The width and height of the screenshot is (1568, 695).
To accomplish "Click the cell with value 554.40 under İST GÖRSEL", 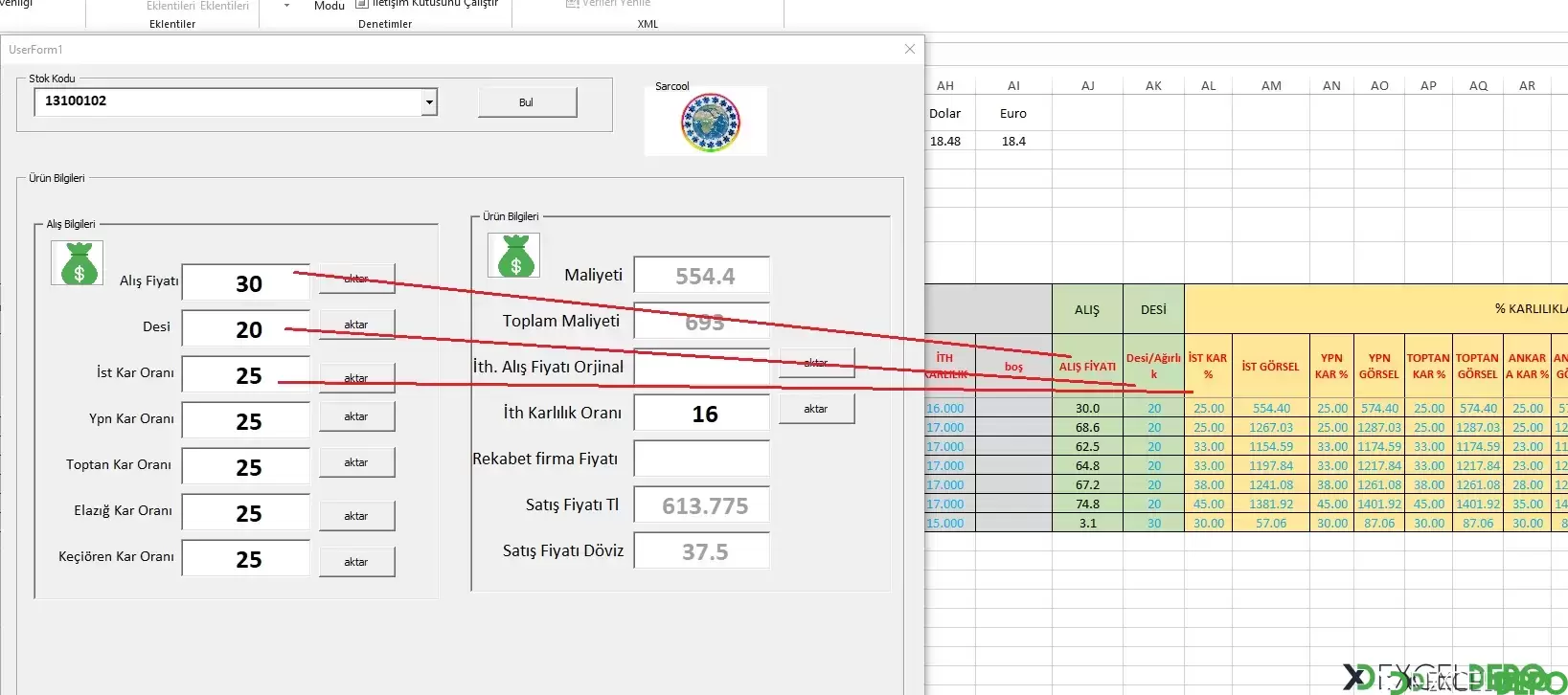I will pos(1271,408).
